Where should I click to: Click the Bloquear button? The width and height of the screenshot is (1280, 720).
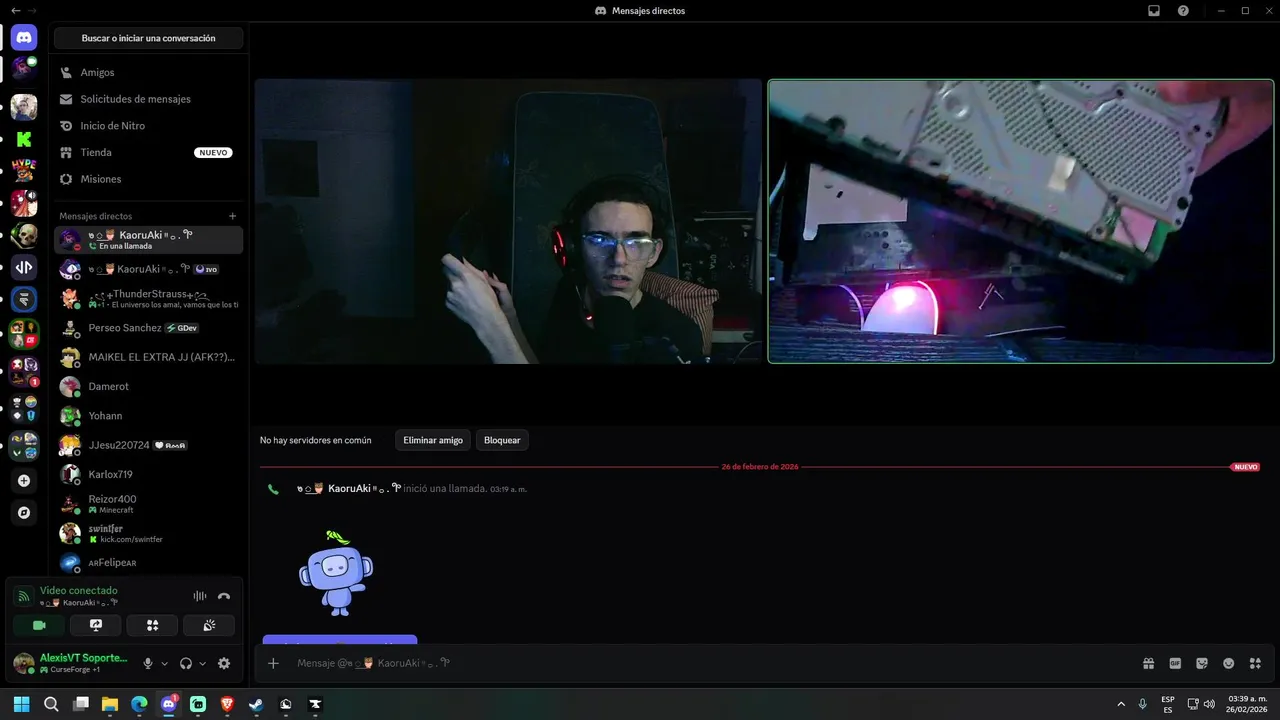(502, 440)
